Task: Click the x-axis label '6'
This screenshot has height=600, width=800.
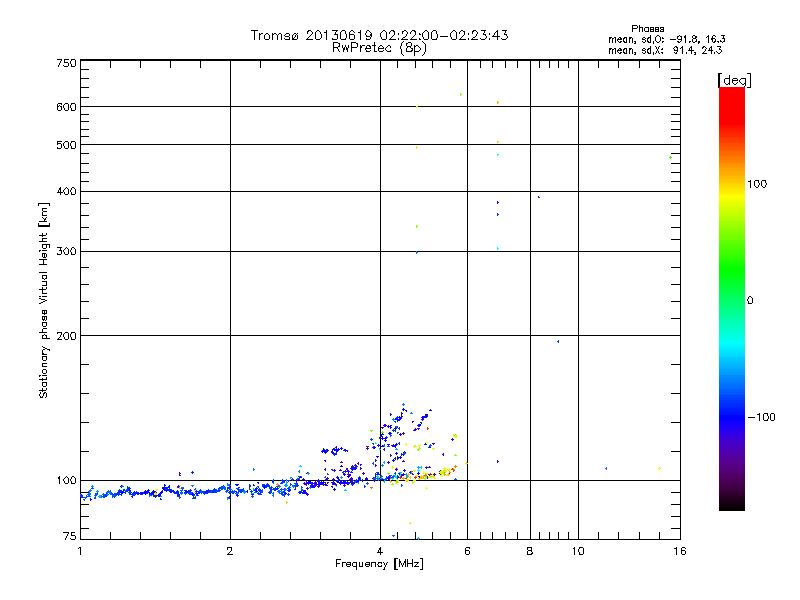Action: [x=467, y=551]
